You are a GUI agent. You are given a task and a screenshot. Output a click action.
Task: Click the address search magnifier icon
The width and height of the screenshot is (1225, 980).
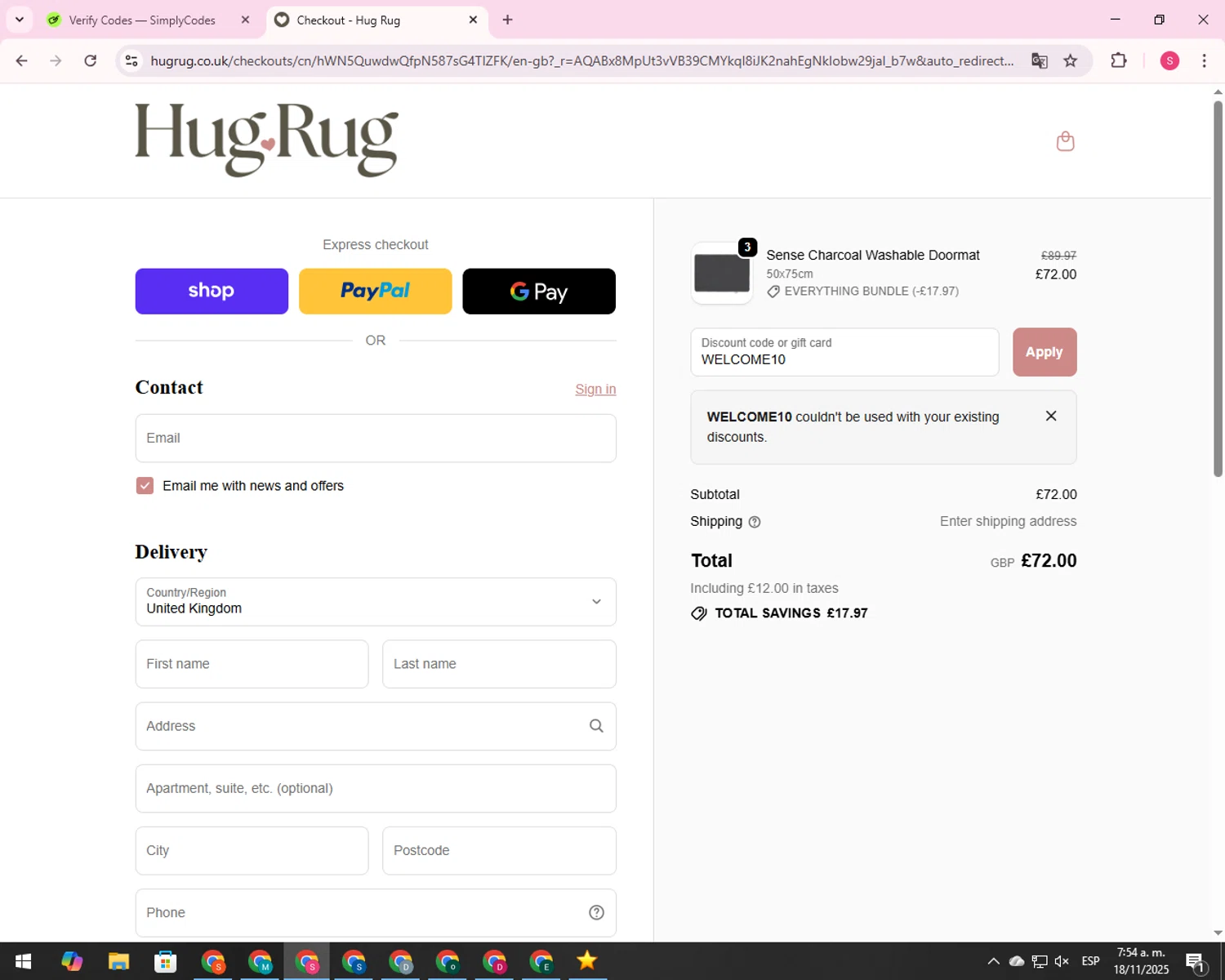pyautogui.click(x=596, y=726)
